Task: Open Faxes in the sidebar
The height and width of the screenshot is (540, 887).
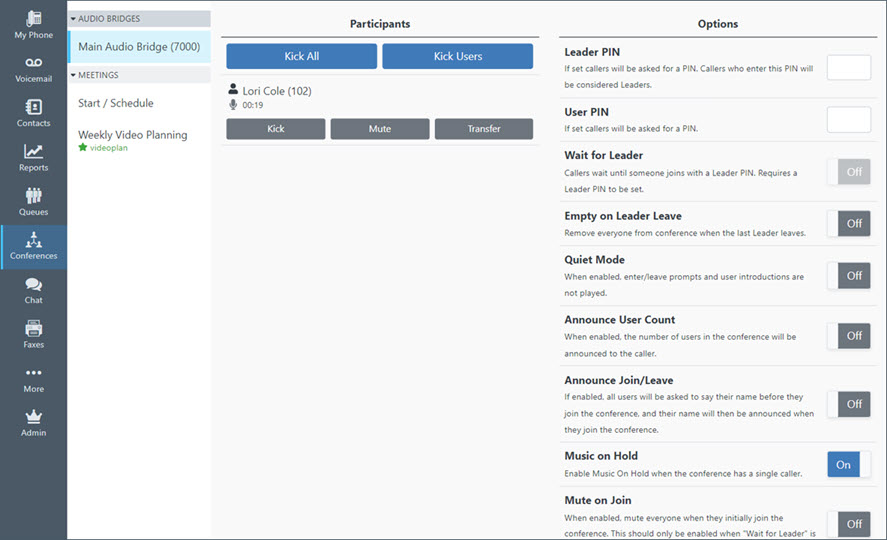Action: pyautogui.click(x=33, y=335)
